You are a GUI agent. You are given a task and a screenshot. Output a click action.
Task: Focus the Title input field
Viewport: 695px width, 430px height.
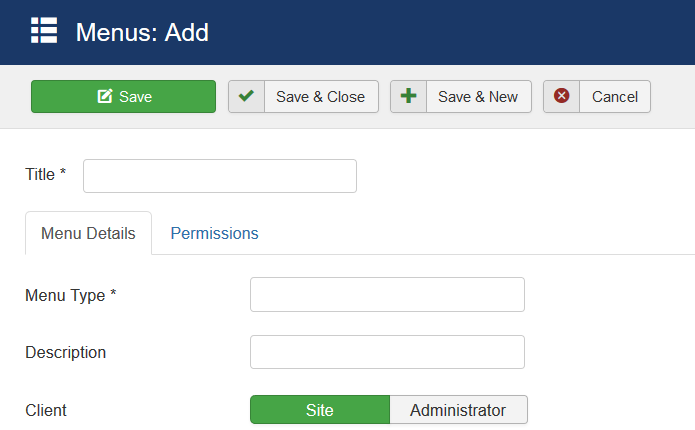coord(219,176)
